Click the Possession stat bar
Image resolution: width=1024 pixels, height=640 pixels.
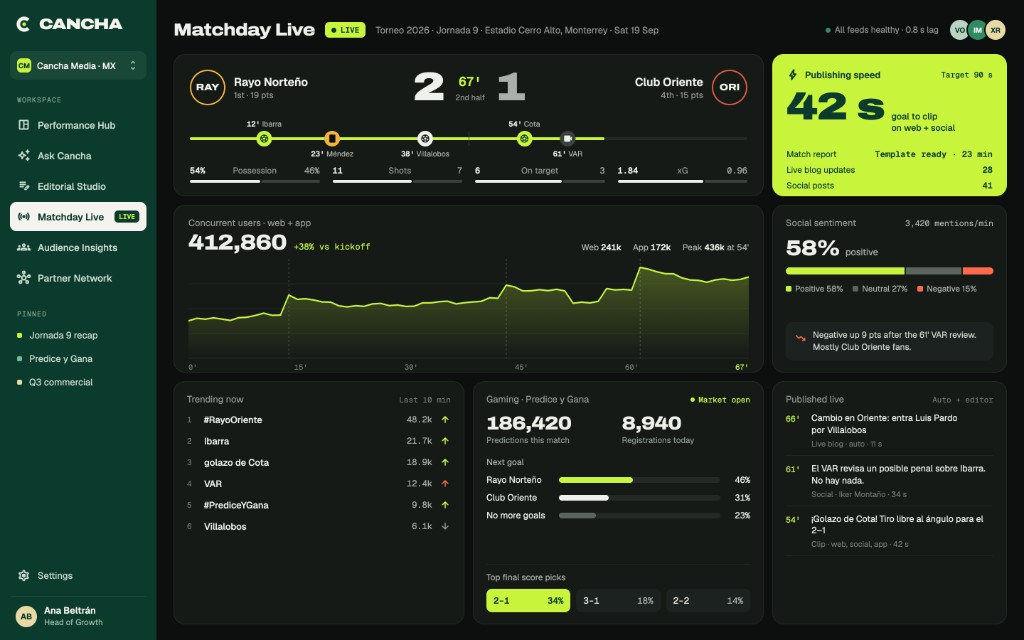pyautogui.click(x=255, y=181)
